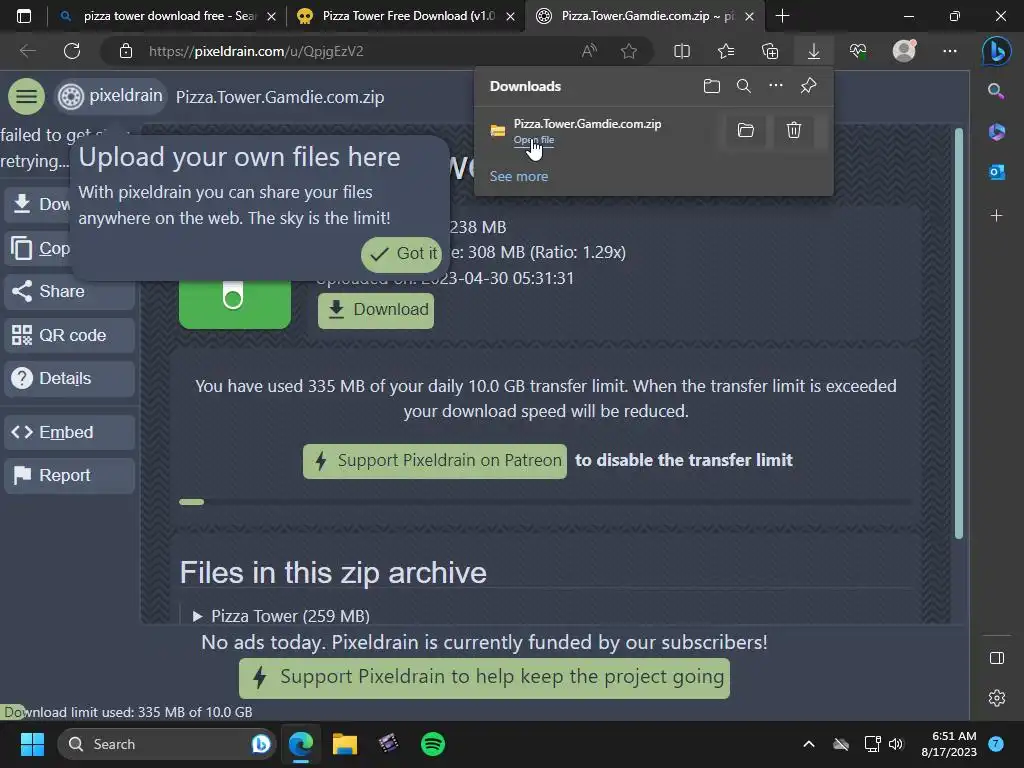Click the address bar URL
The height and width of the screenshot is (768, 1024).
(x=255, y=51)
